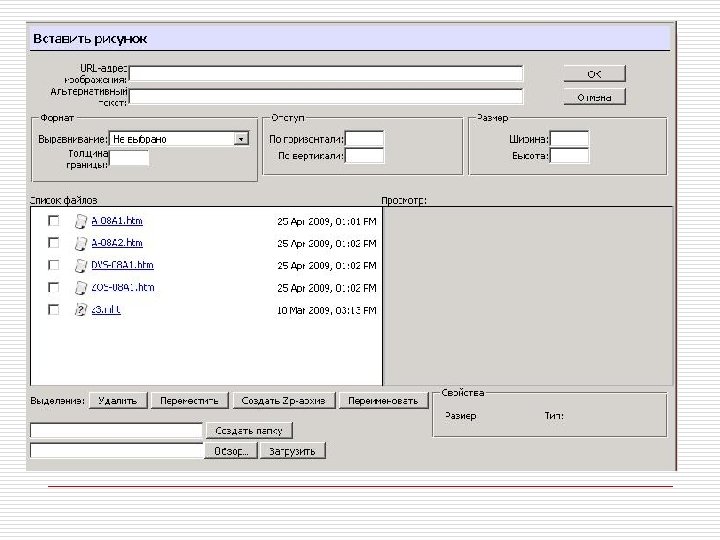The height and width of the screenshot is (540, 720).
Task: Click the По вертикали indent field
Action: [364, 156]
